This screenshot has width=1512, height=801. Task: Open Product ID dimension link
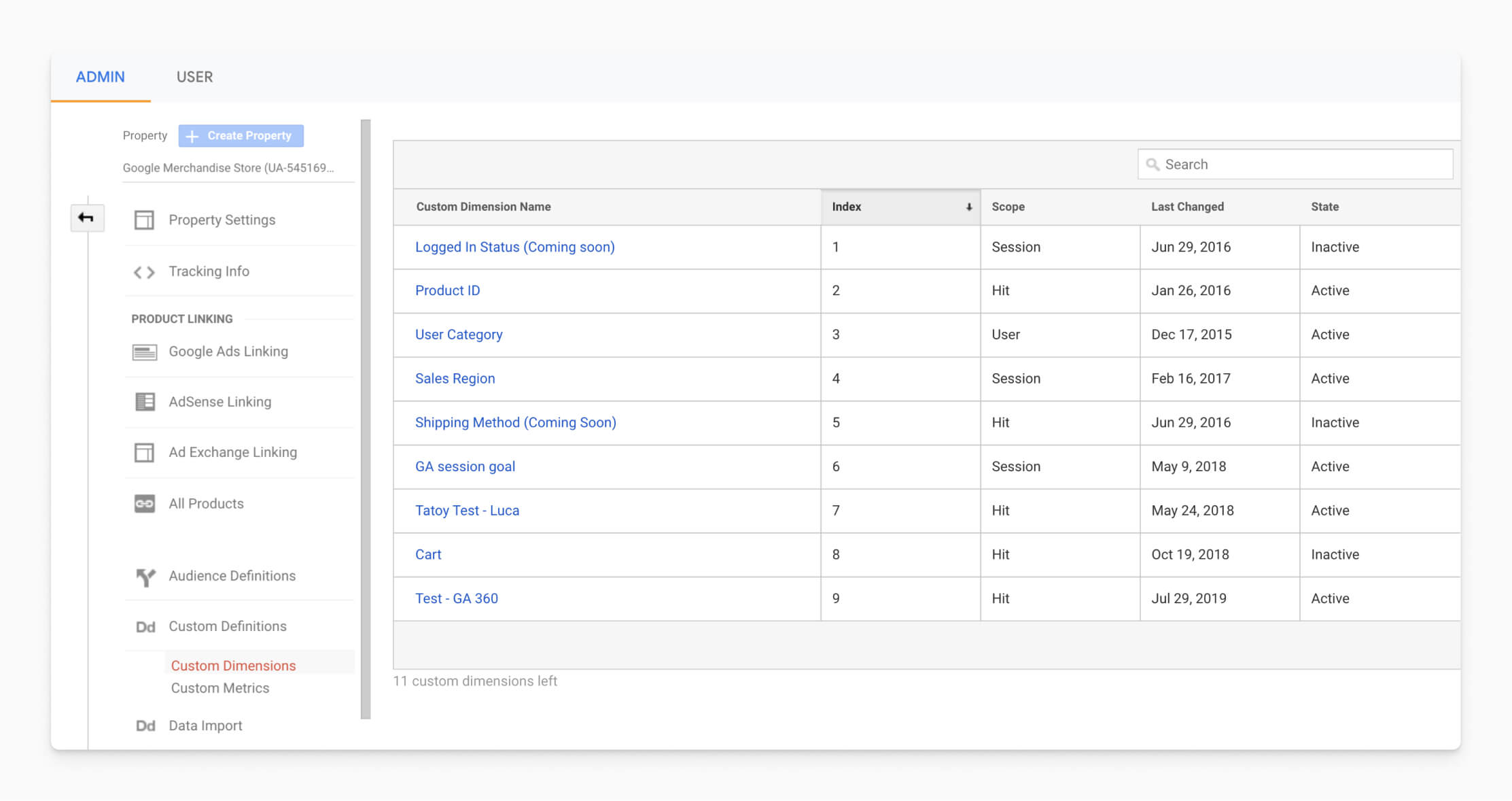[447, 291]
